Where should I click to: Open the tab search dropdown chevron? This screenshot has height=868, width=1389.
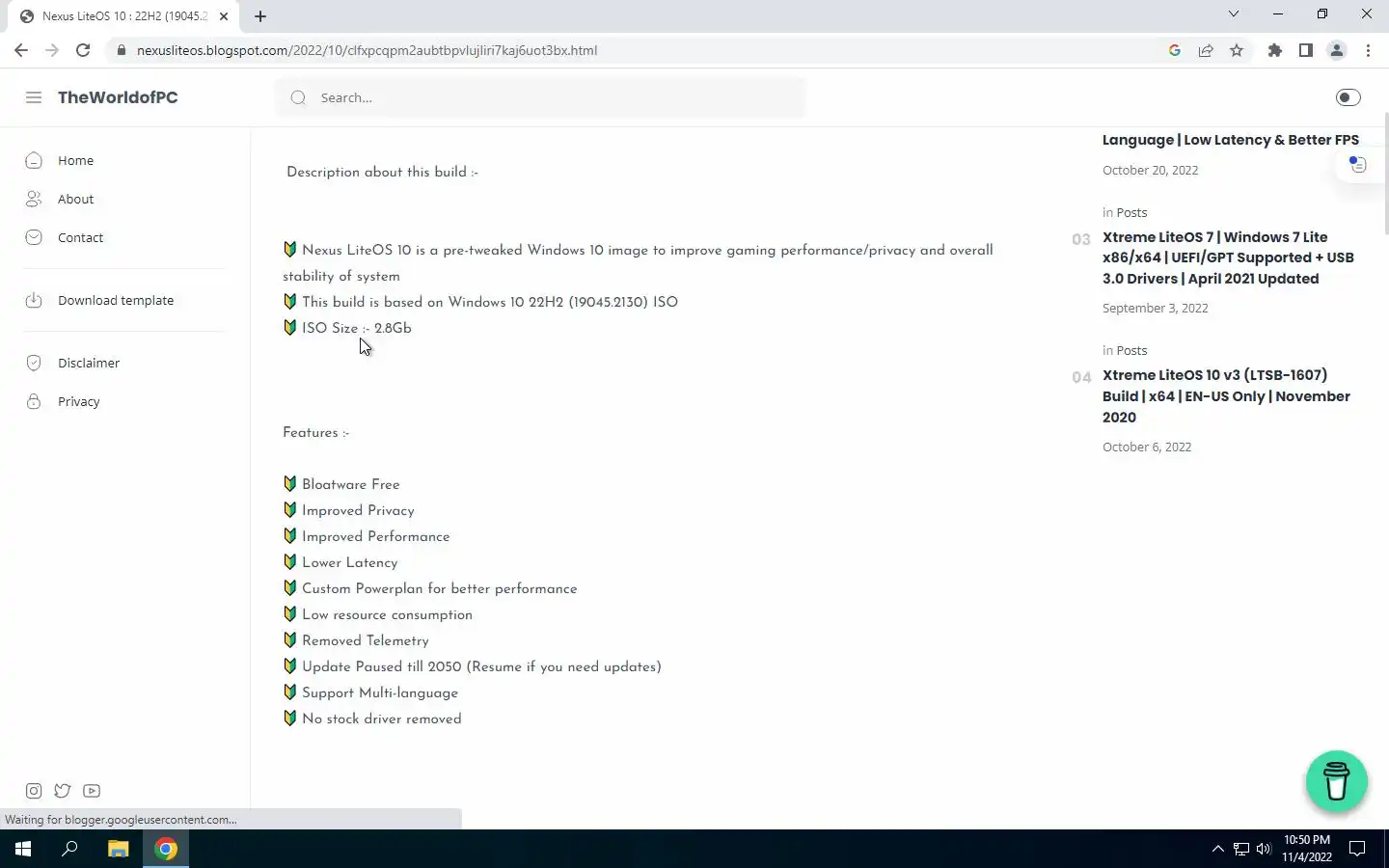point(1233,14)
